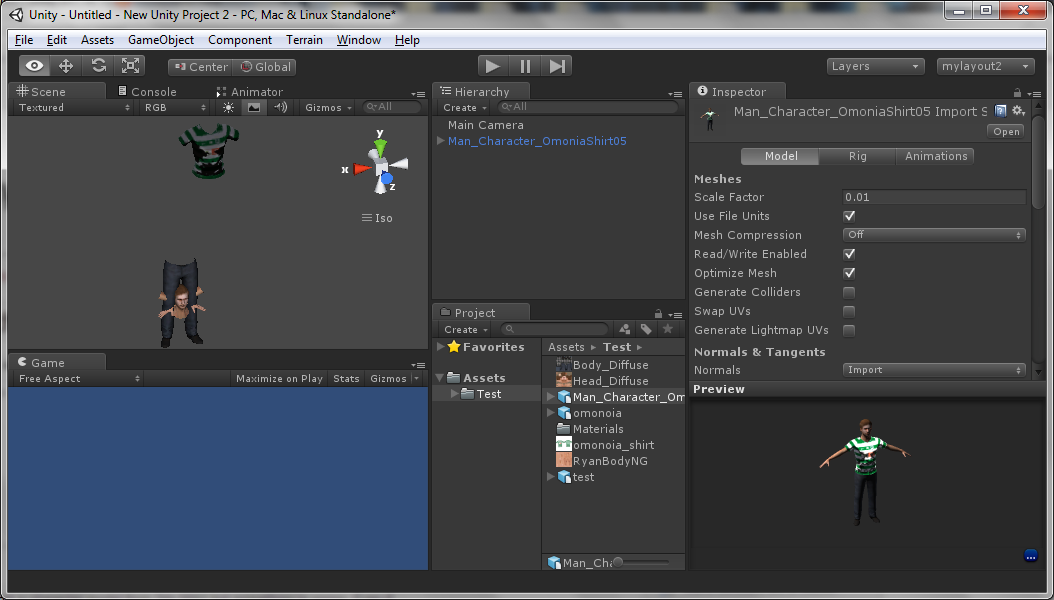Image resolution: width=1054 pixels, height=600 pixels.
Task: Select the Hand (view) tool
Action: pos(35,66)
